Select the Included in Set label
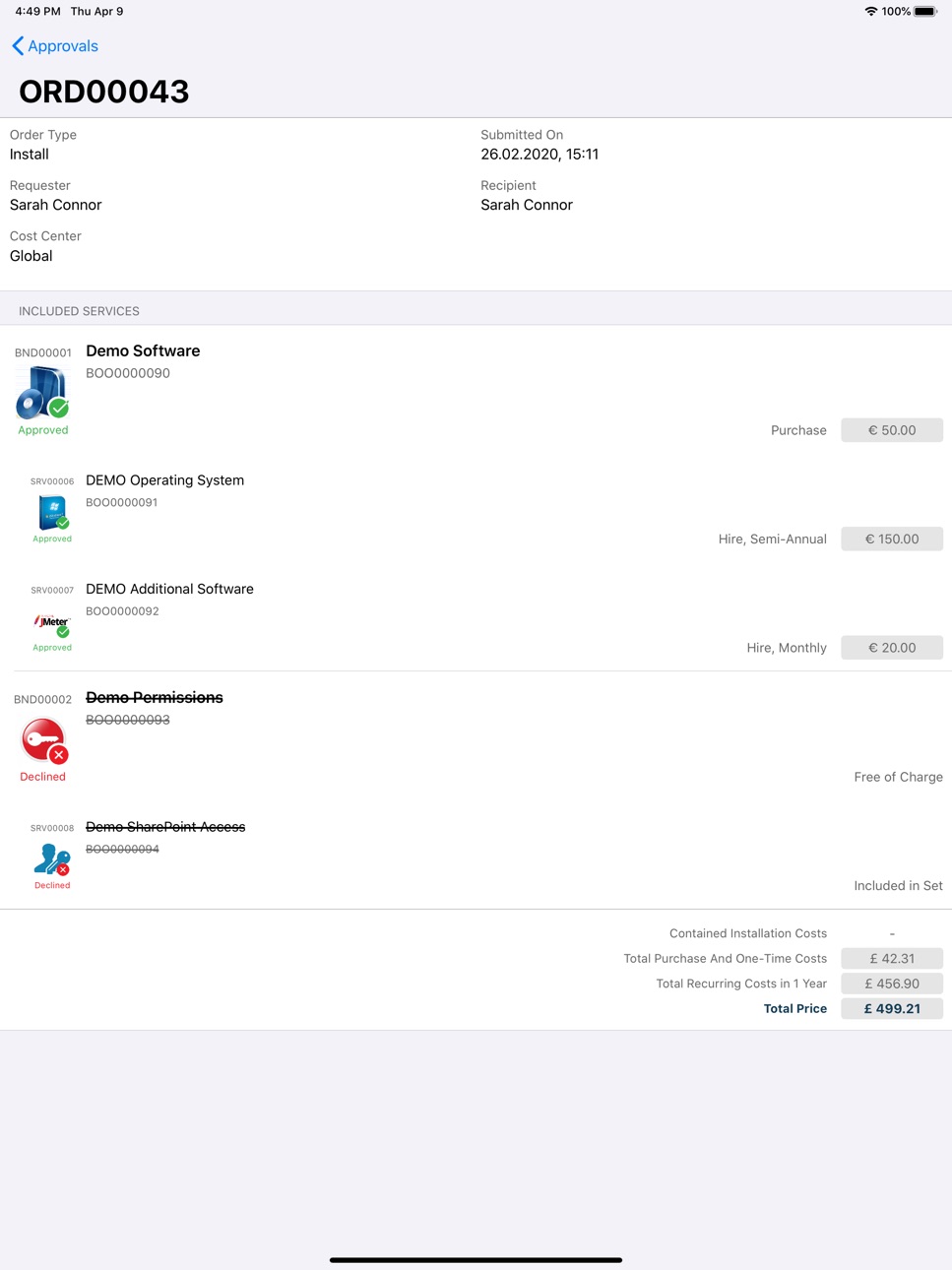The width and height of the screenshot is (952, 1270). 899,886
